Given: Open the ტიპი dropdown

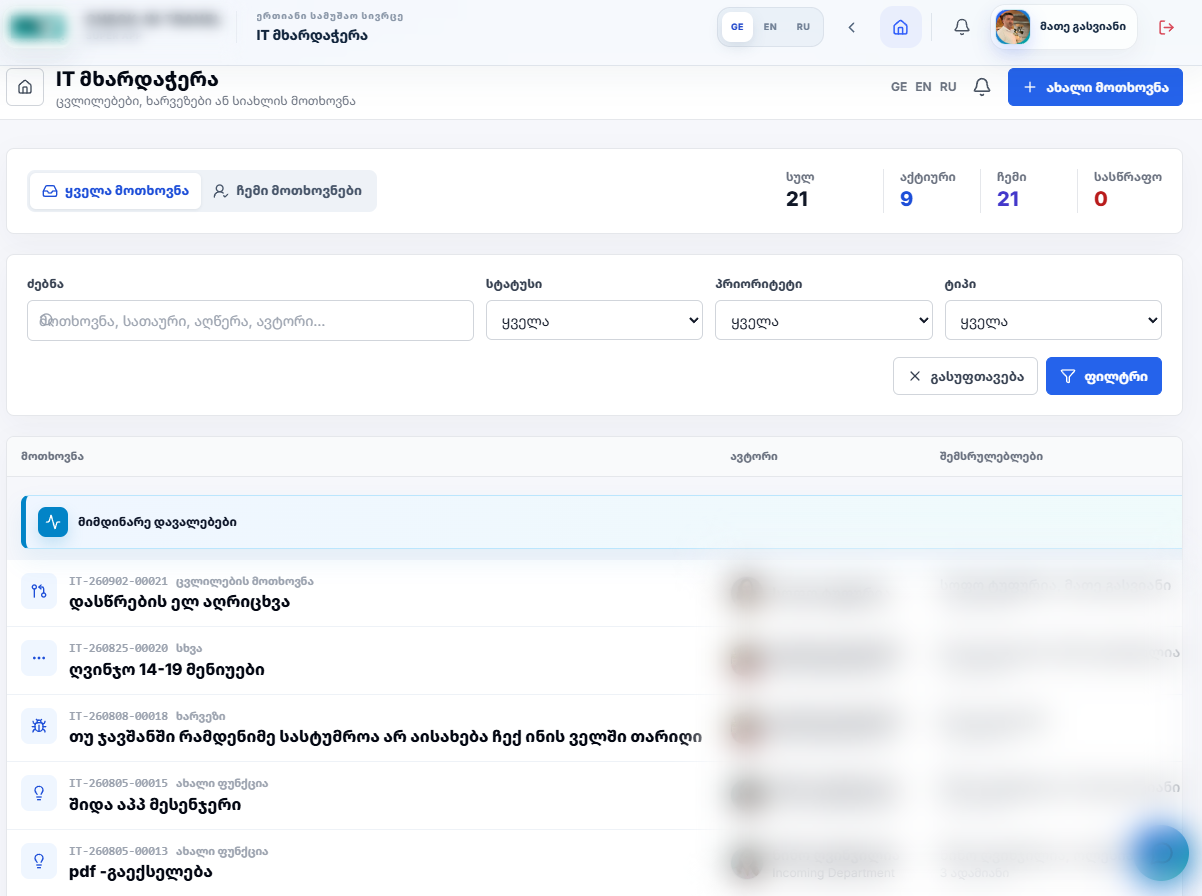Looking at the screenshot, I should tap(1053, 321).
